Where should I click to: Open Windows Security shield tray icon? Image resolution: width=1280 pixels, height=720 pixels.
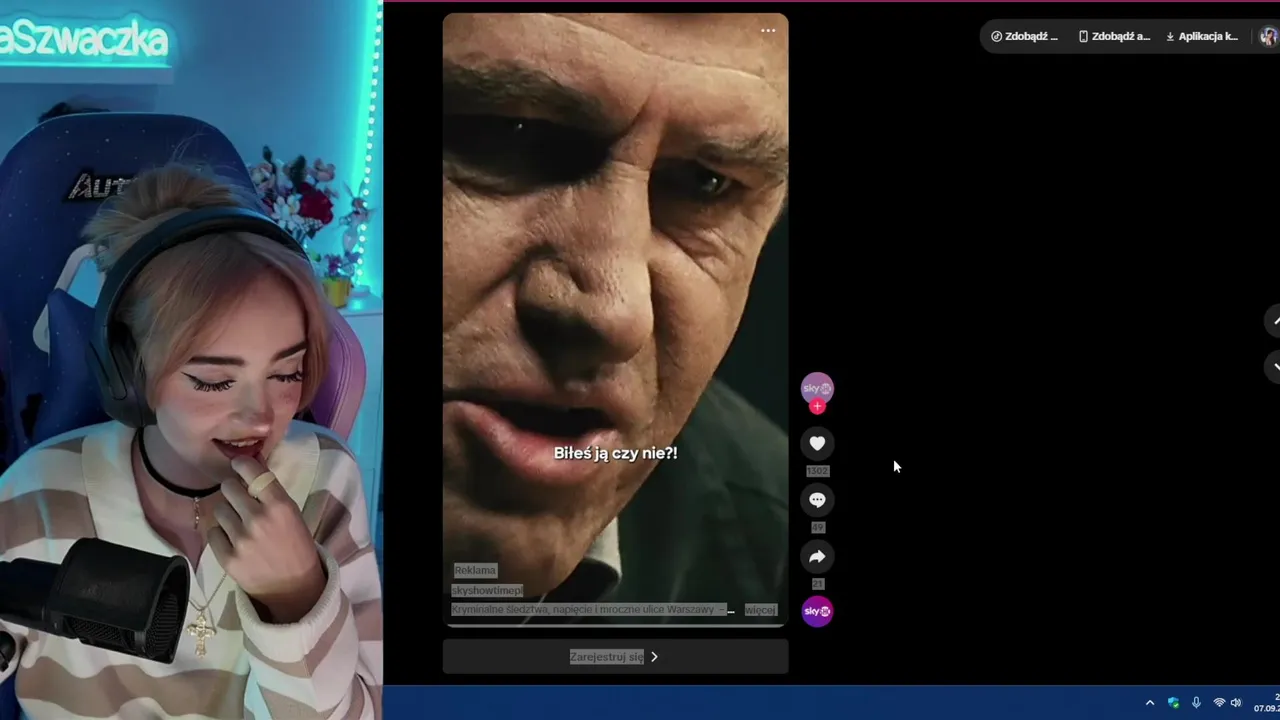(1173, 703)
